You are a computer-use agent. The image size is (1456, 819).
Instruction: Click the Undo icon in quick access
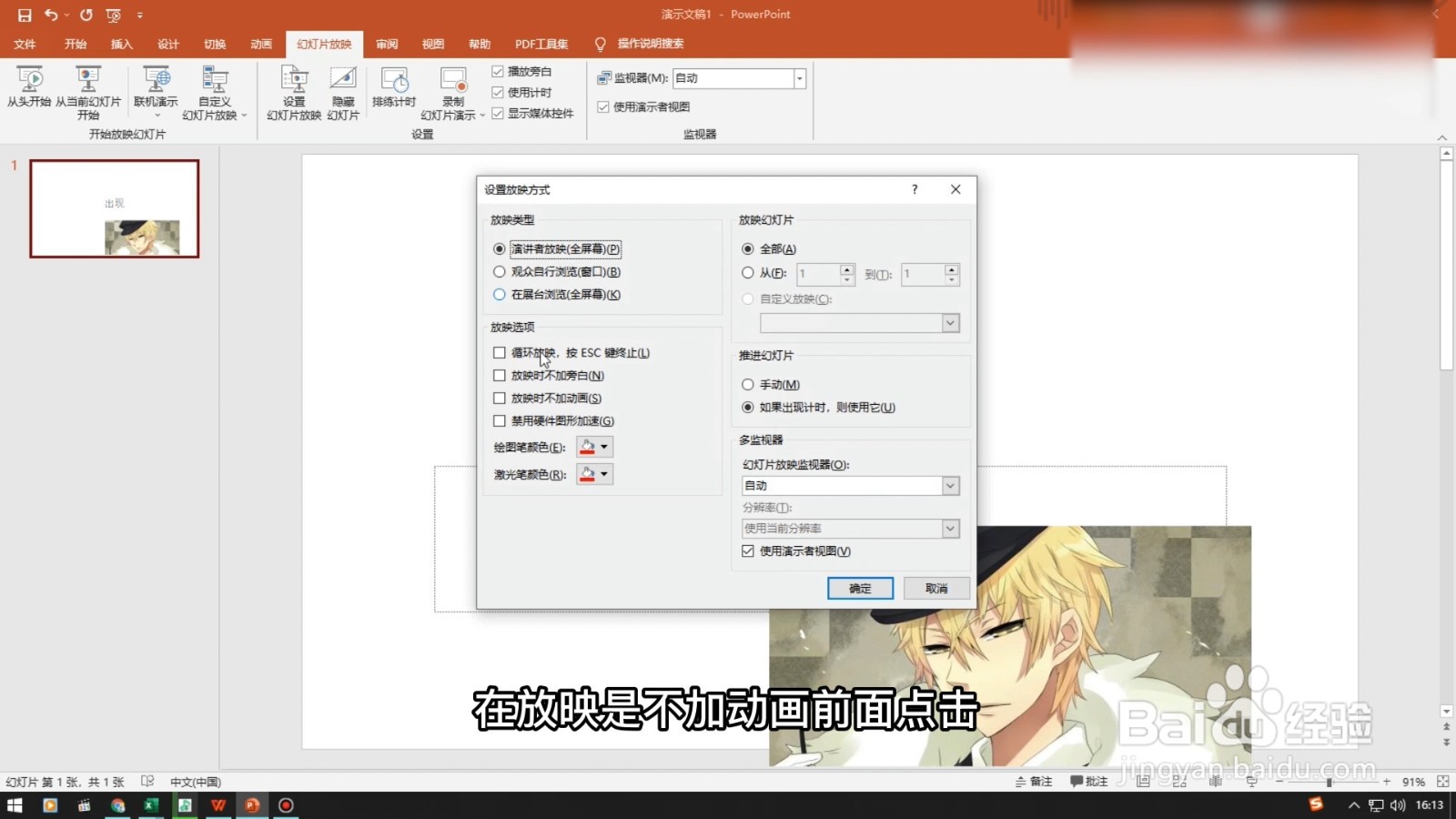pyautogui.click(x=51, y=15)
